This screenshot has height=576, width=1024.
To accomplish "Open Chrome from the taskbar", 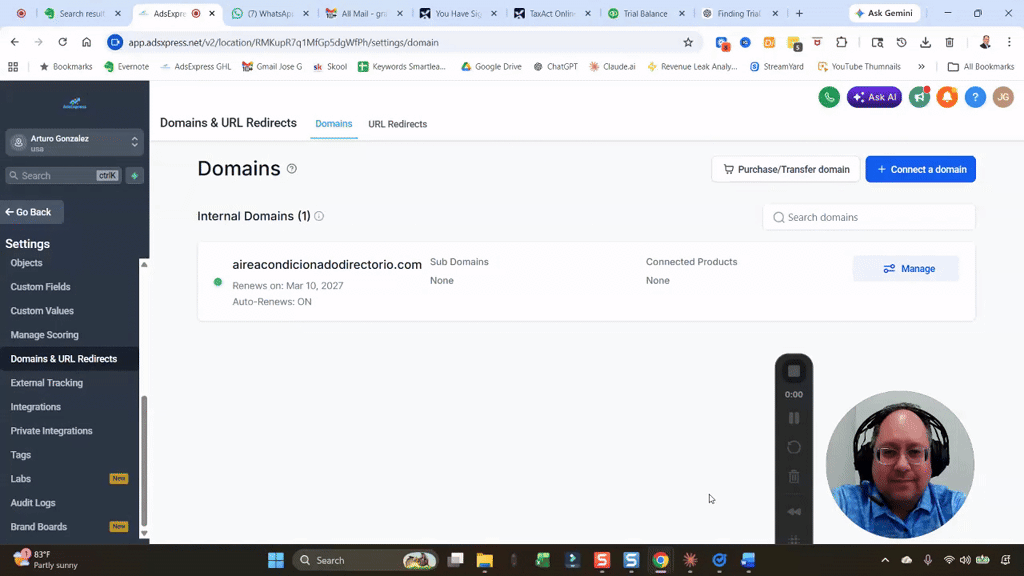I will coord(660,560).
